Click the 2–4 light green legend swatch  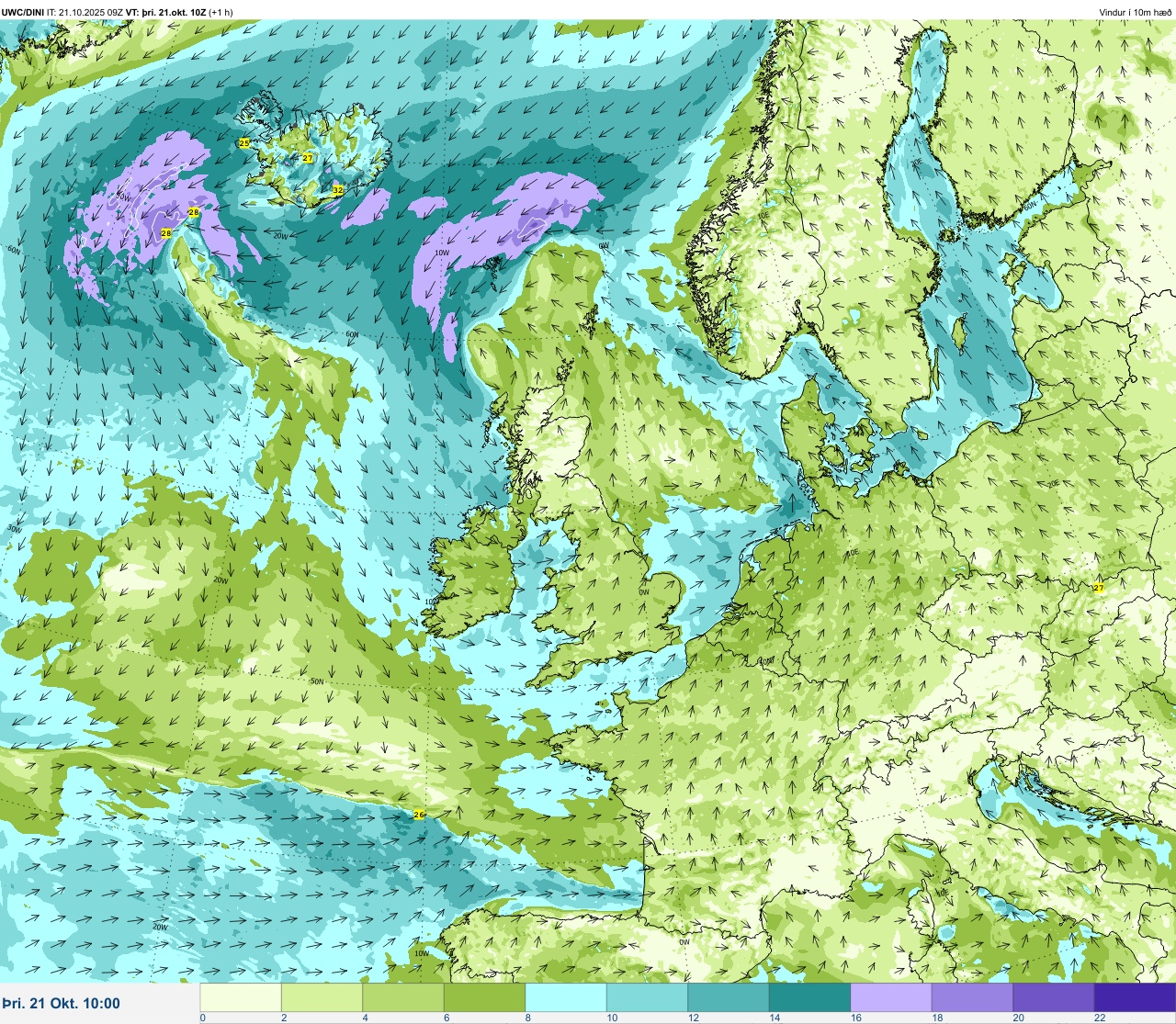[322, 997]
